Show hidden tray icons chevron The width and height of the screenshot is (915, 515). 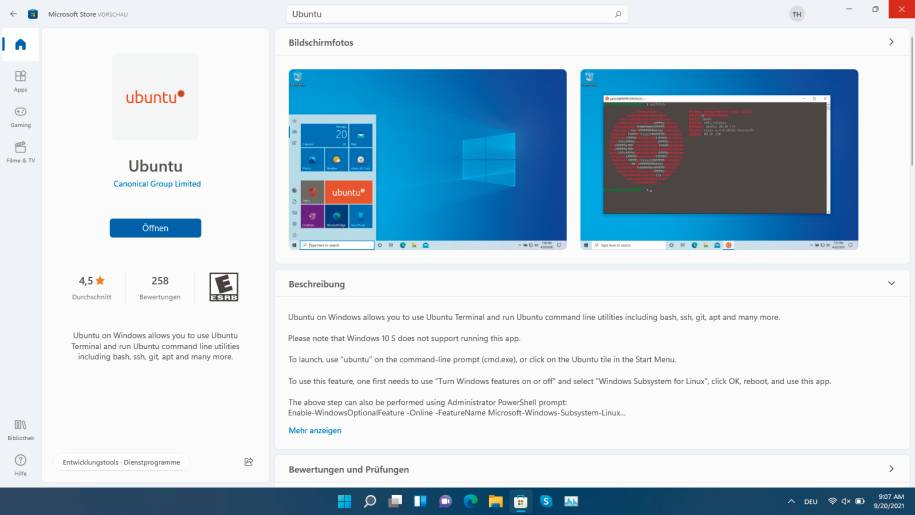791,501
